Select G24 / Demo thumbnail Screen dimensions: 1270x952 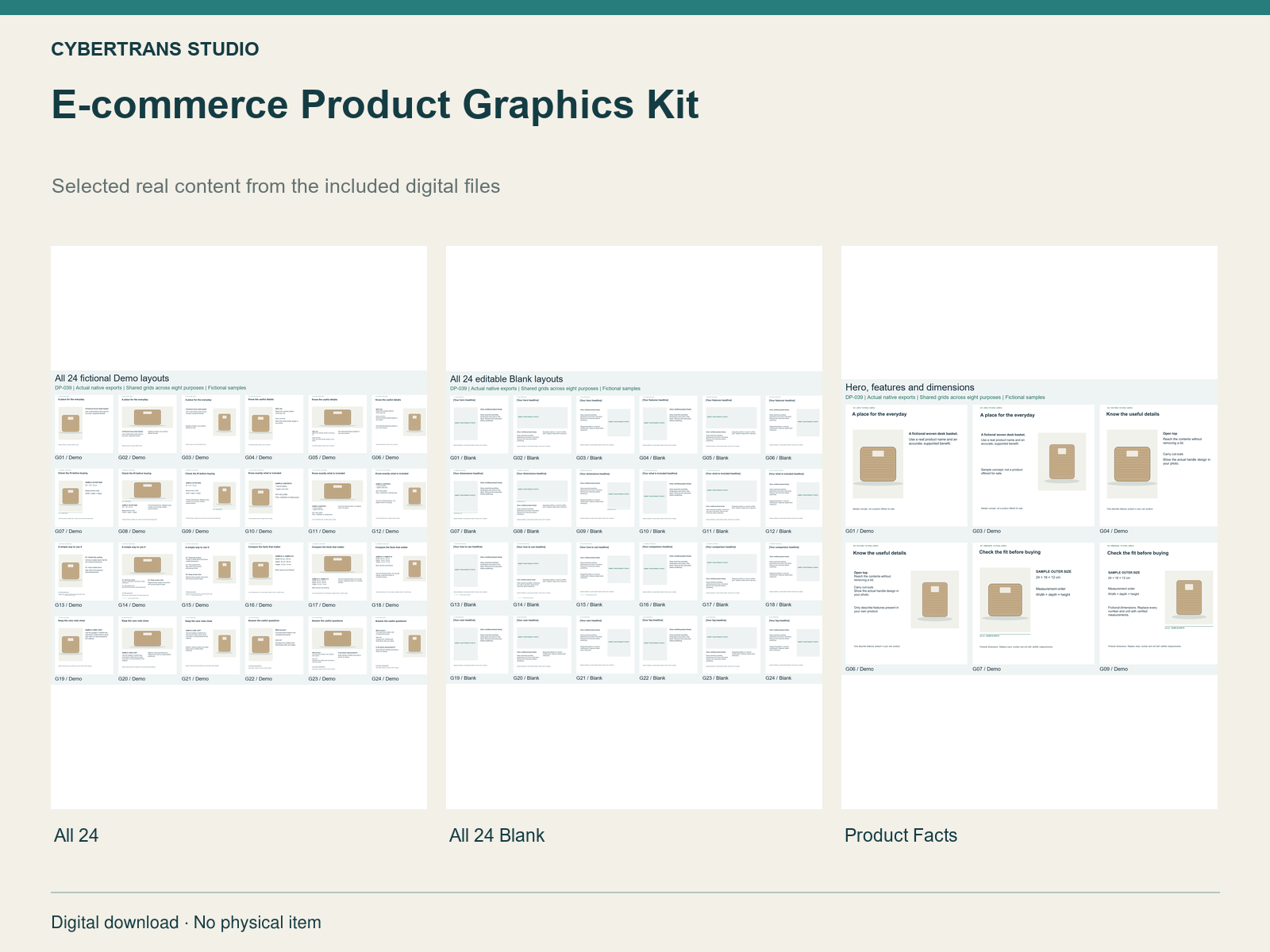pos(400,646)
